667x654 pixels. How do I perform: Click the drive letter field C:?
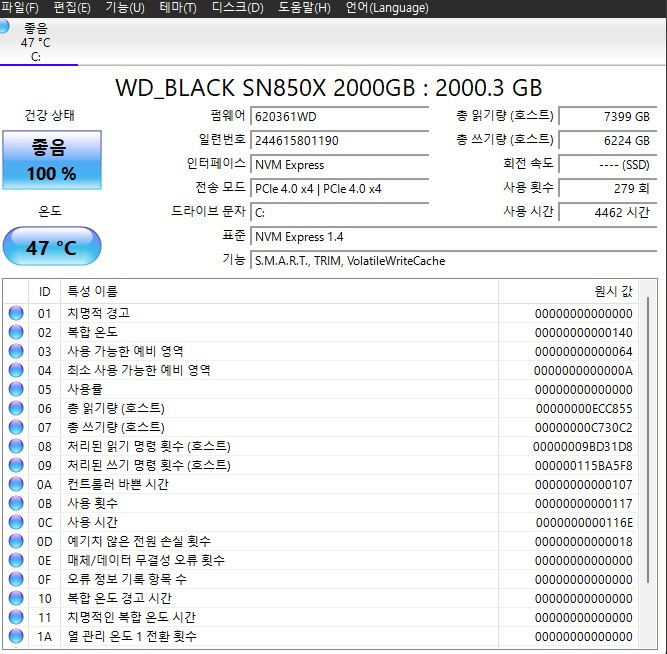[340, 213]
